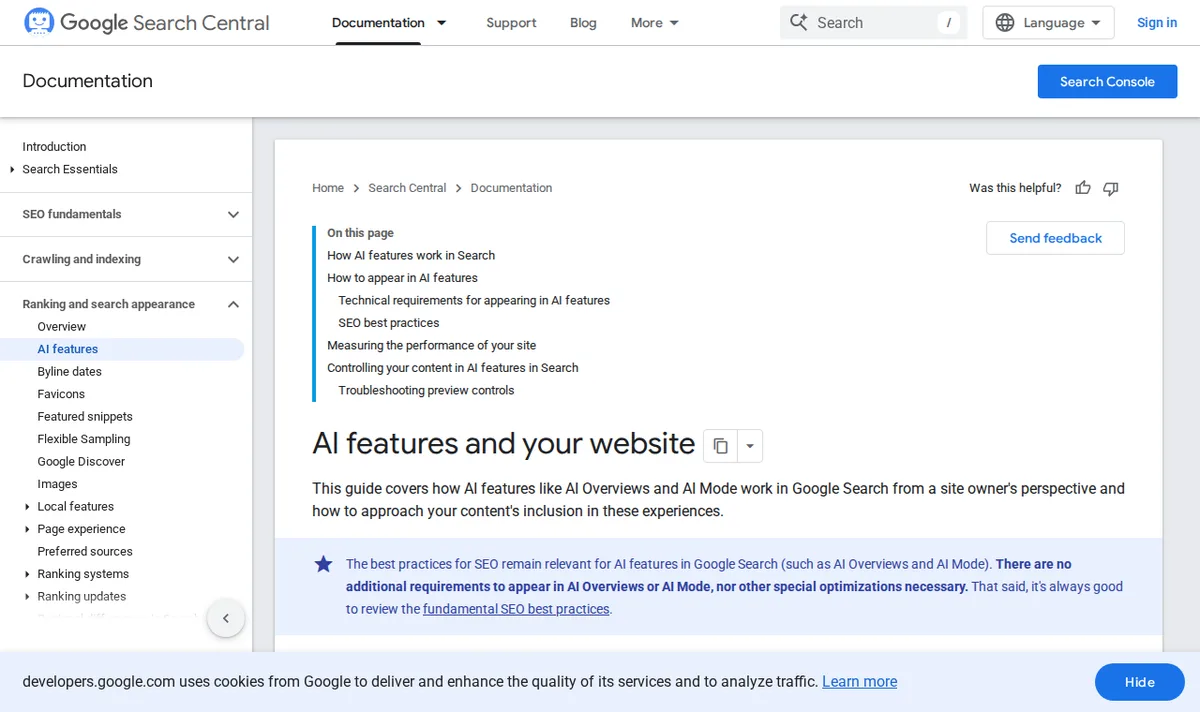
Task: Open Introduction in the sidebar
Action: coord(54,146)
